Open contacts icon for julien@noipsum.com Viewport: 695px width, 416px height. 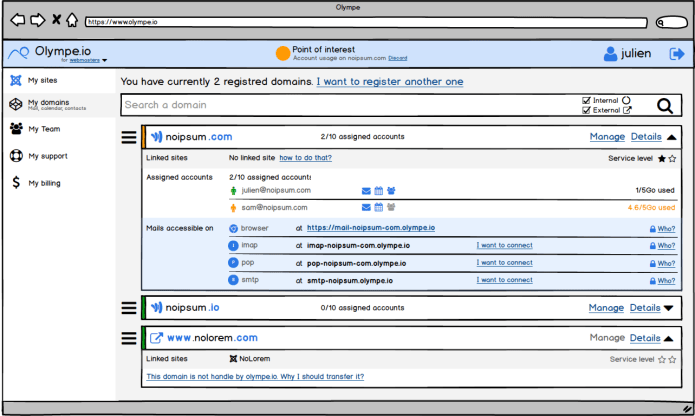[x=391, y=191]
